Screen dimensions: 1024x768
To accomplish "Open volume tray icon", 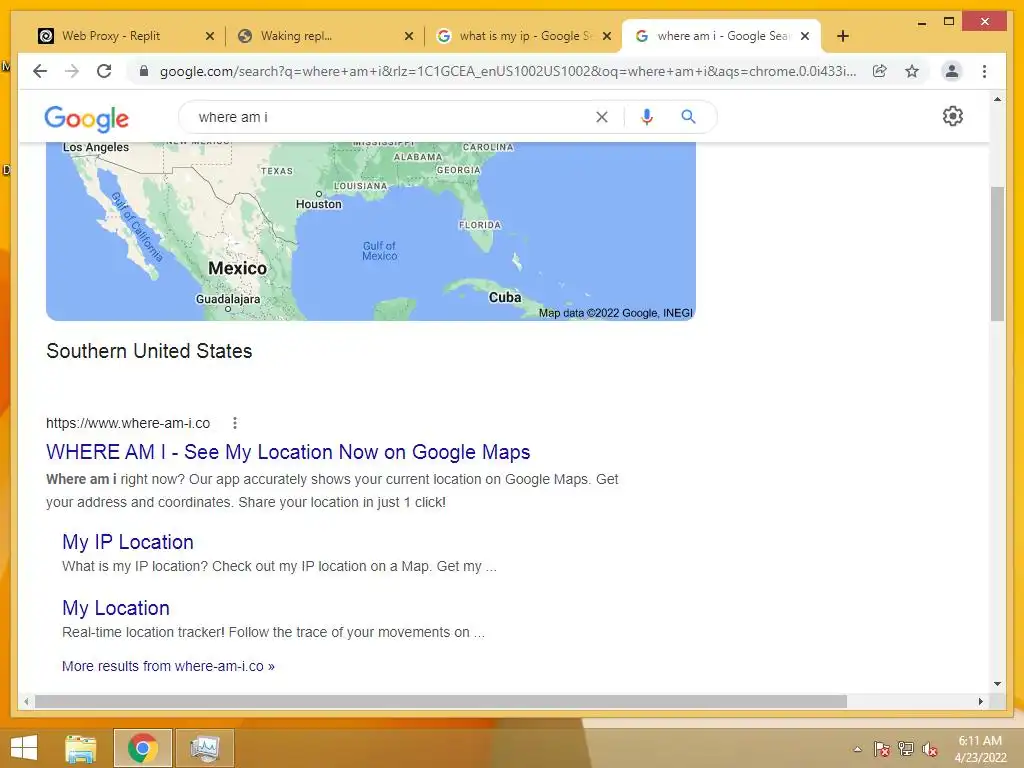I will point(929,749).
